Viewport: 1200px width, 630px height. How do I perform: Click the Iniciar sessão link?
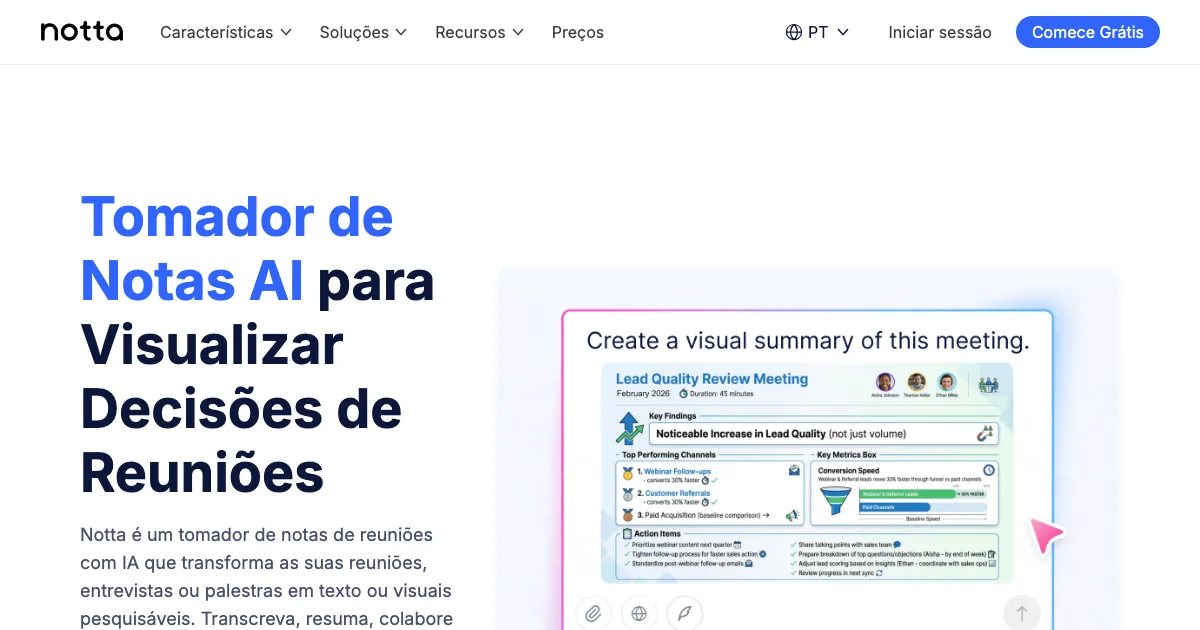tap(939, 32)
